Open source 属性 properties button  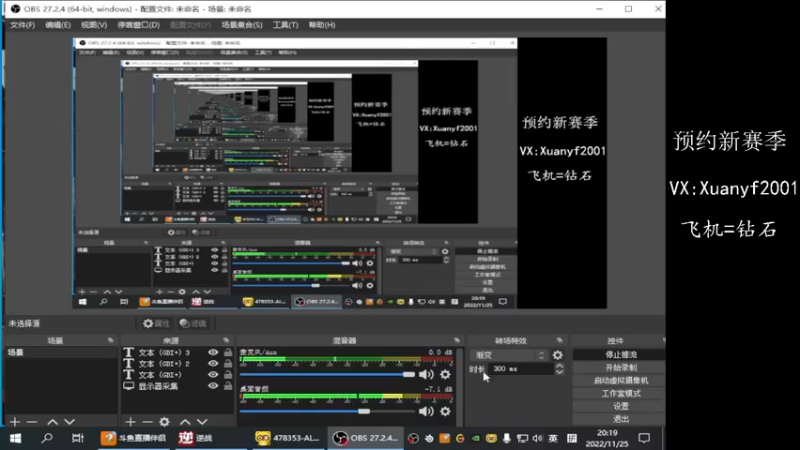click(156, 323)
